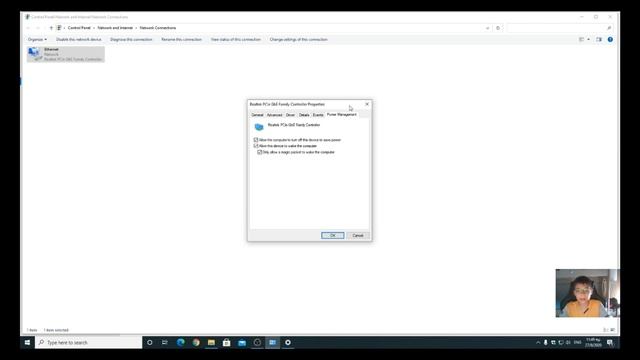The width and height of the screenshot is (640, 360).
Task: Expand chevron after Control Panel breadcrumb
Action: [x=94, y=28]
